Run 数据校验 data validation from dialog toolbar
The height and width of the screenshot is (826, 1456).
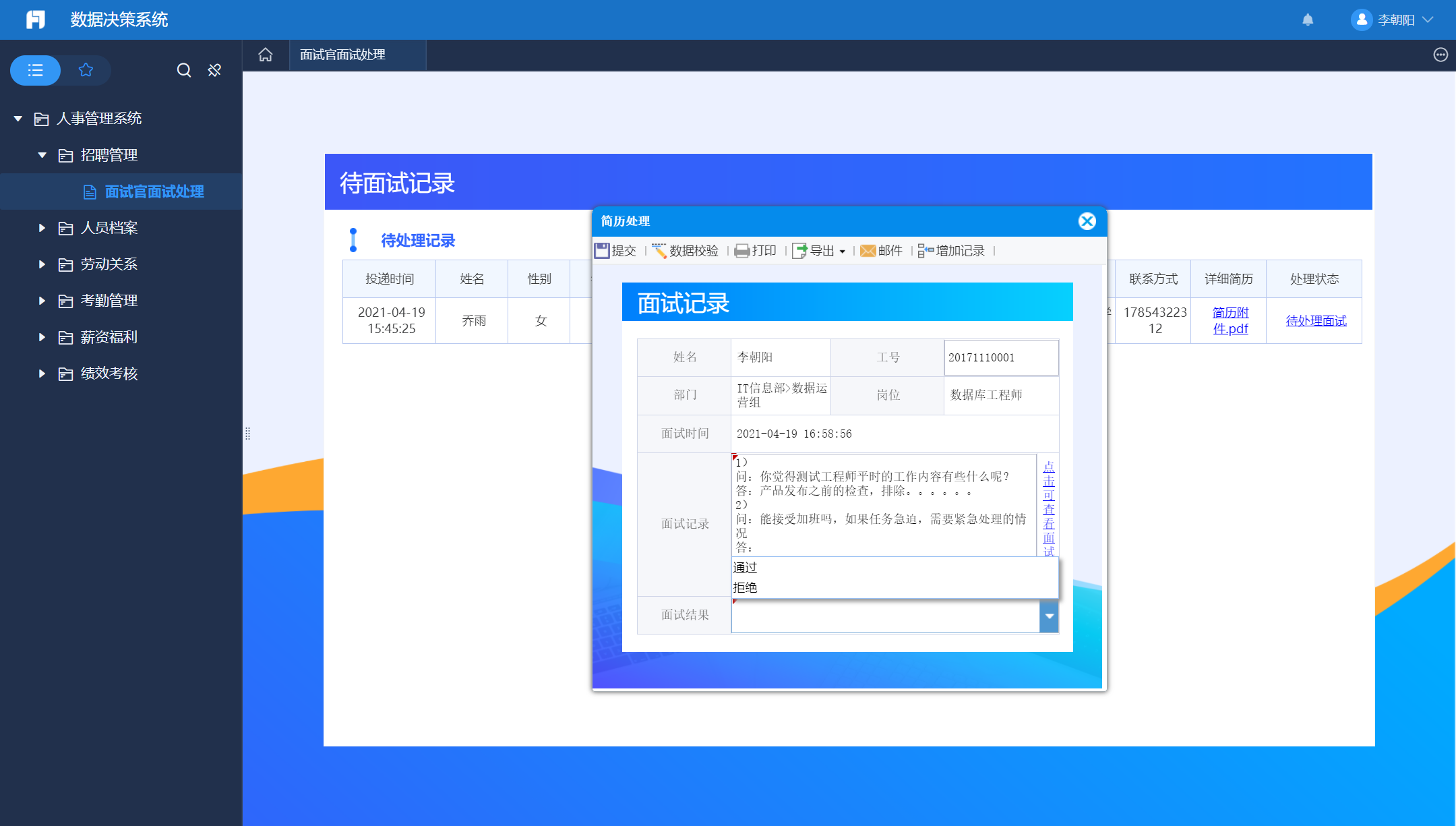(686, 250)
